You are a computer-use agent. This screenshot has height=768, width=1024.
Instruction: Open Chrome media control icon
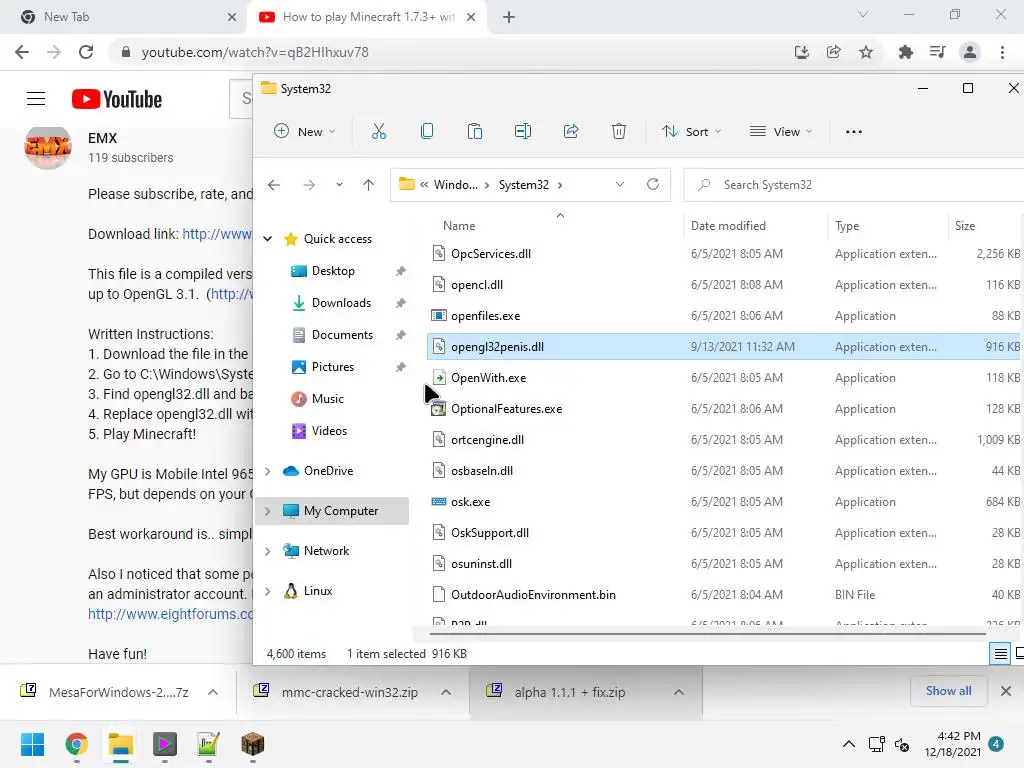(937, 52)
